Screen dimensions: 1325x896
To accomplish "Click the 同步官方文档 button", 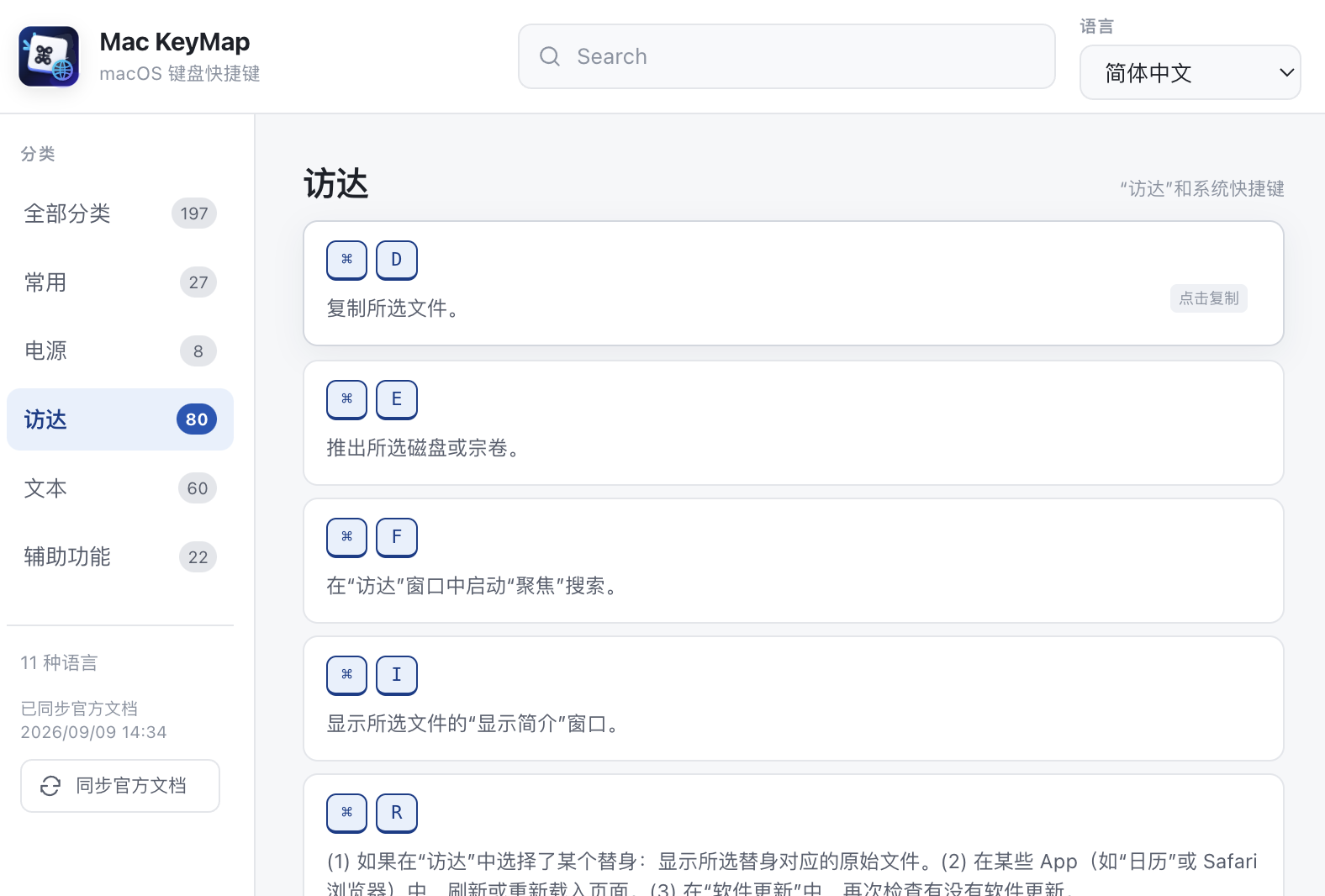I will point(120,786).
